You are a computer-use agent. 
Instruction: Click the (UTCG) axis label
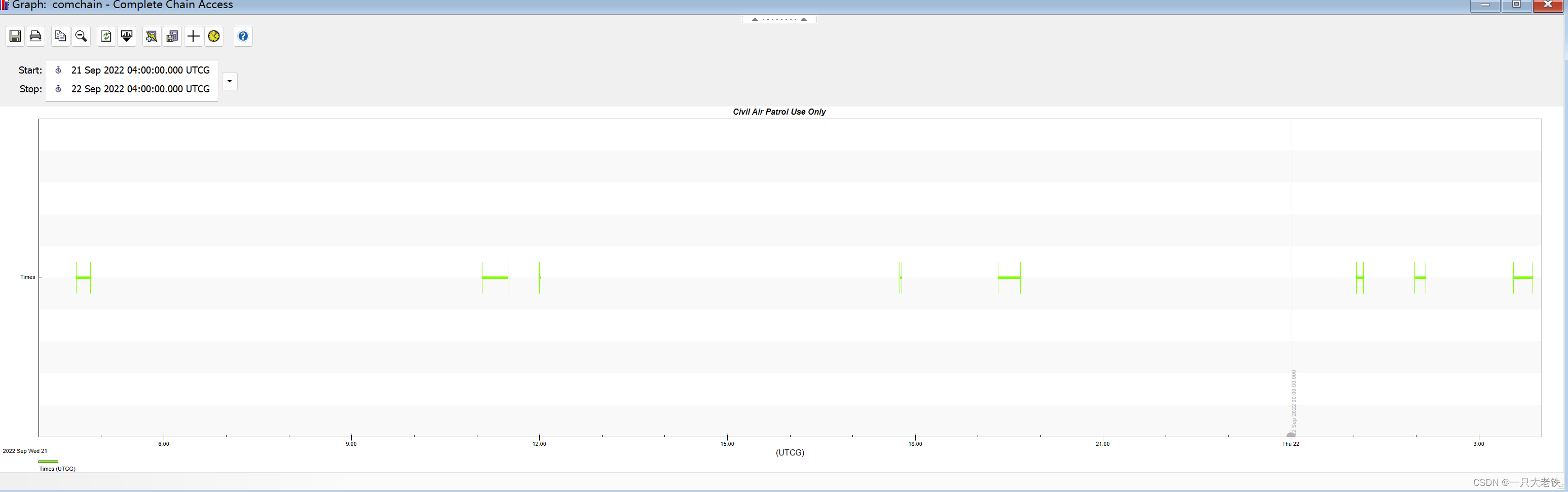790,452
